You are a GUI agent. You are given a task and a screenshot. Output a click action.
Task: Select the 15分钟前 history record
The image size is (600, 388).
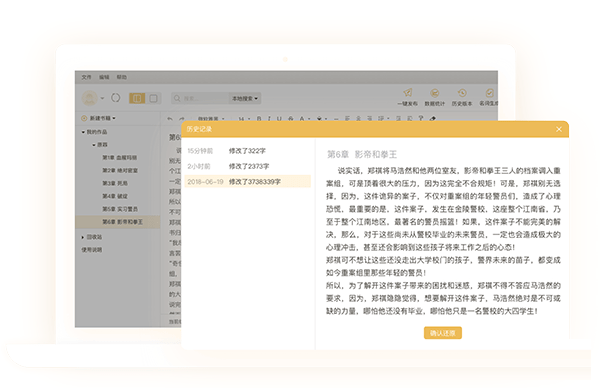click(248, 151)
